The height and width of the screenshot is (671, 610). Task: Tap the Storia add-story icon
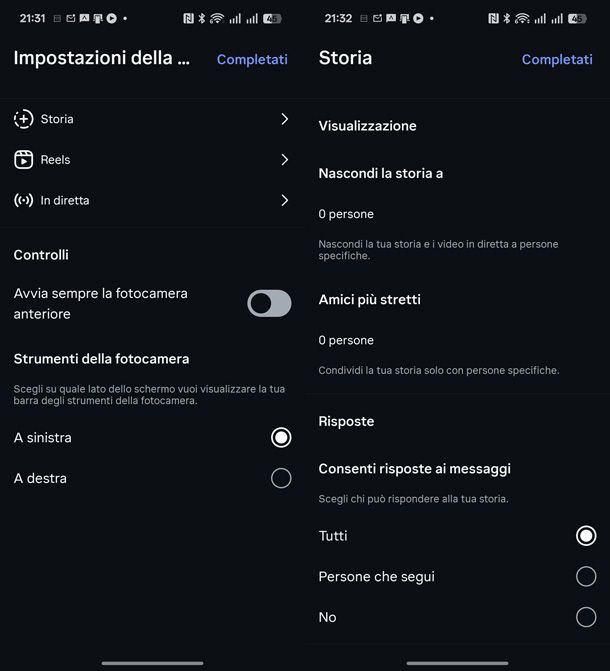[23, 119]
